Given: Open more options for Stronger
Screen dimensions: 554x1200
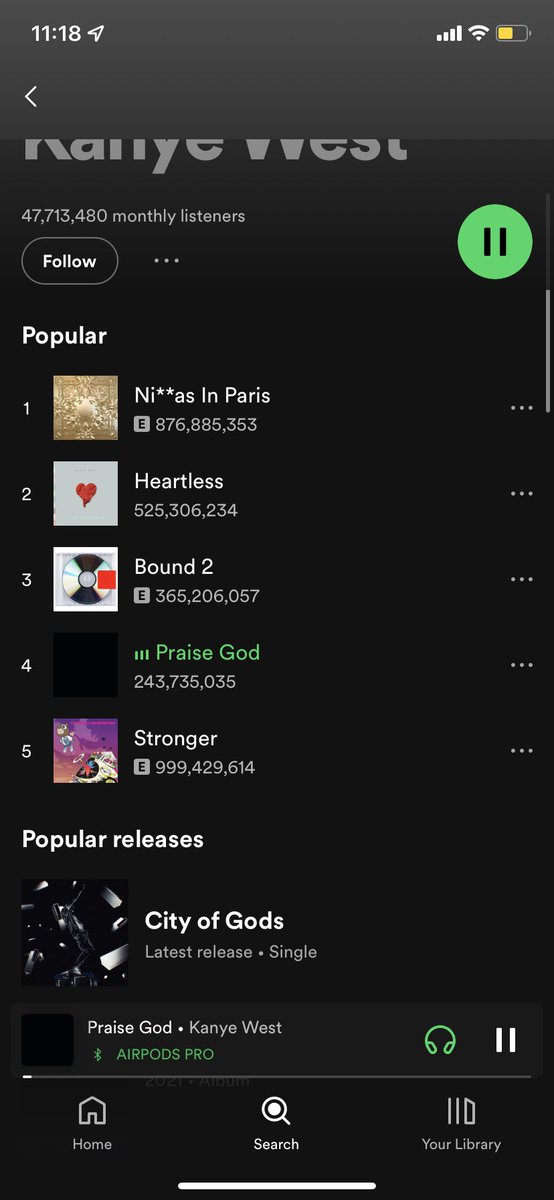Looking at the screenshot, I should point(521,751).
